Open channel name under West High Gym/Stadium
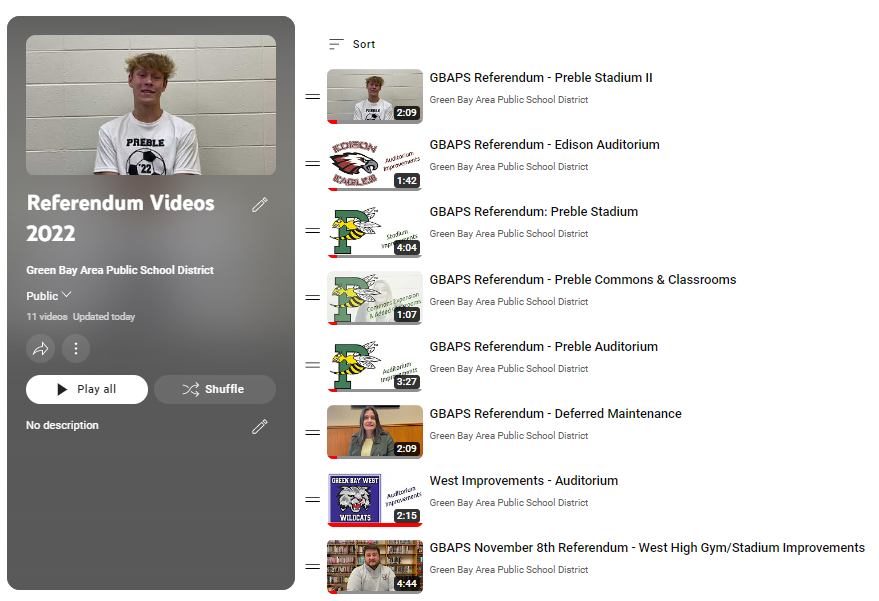 tap(508, 570)
